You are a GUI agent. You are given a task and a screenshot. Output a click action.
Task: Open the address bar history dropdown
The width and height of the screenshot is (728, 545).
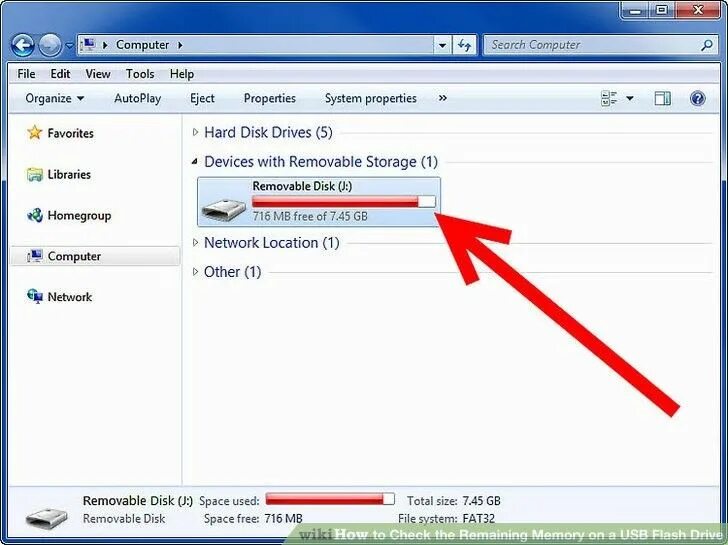click(x=442, y=45)
